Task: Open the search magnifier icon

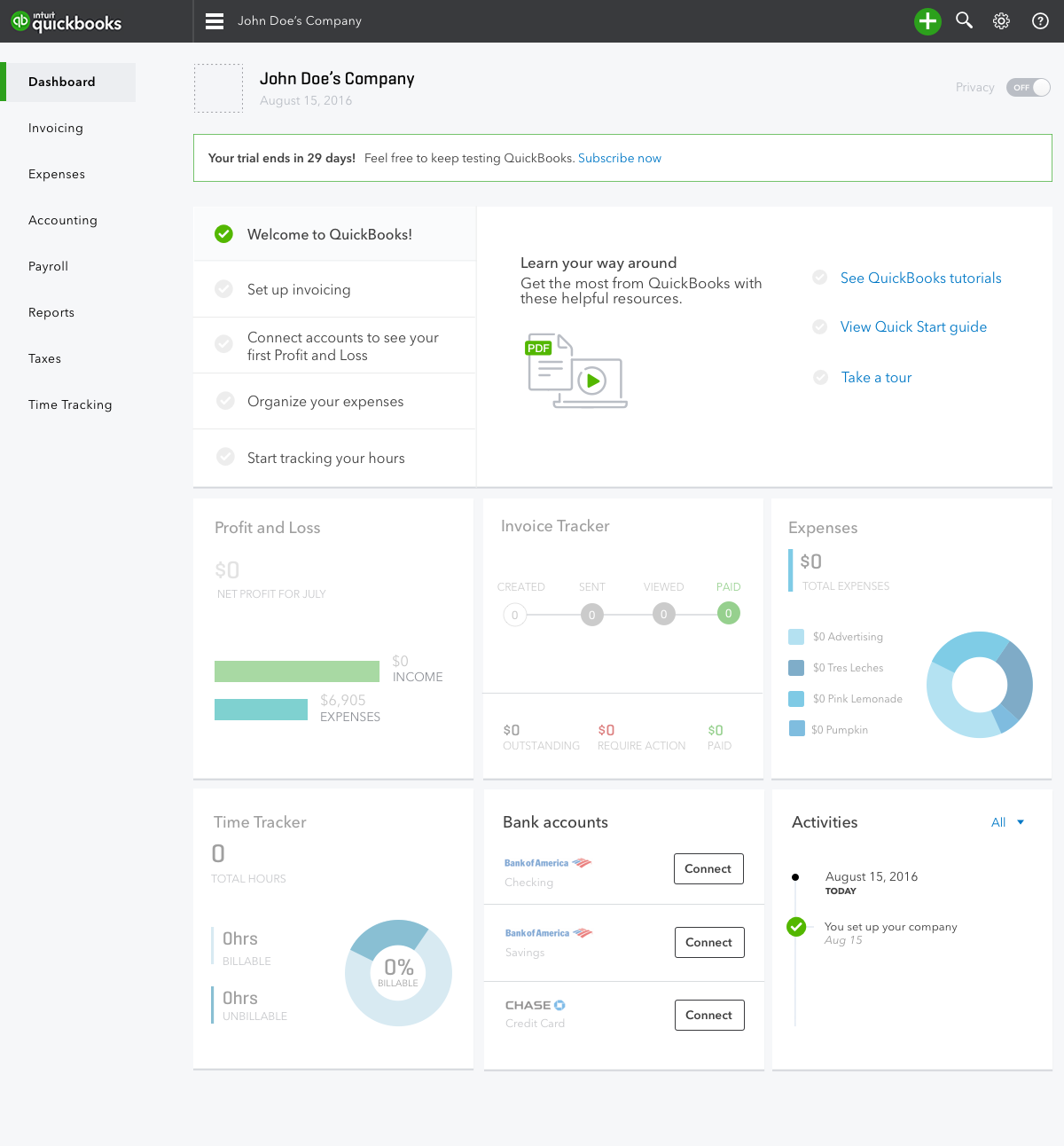Action: click(965, 20)
